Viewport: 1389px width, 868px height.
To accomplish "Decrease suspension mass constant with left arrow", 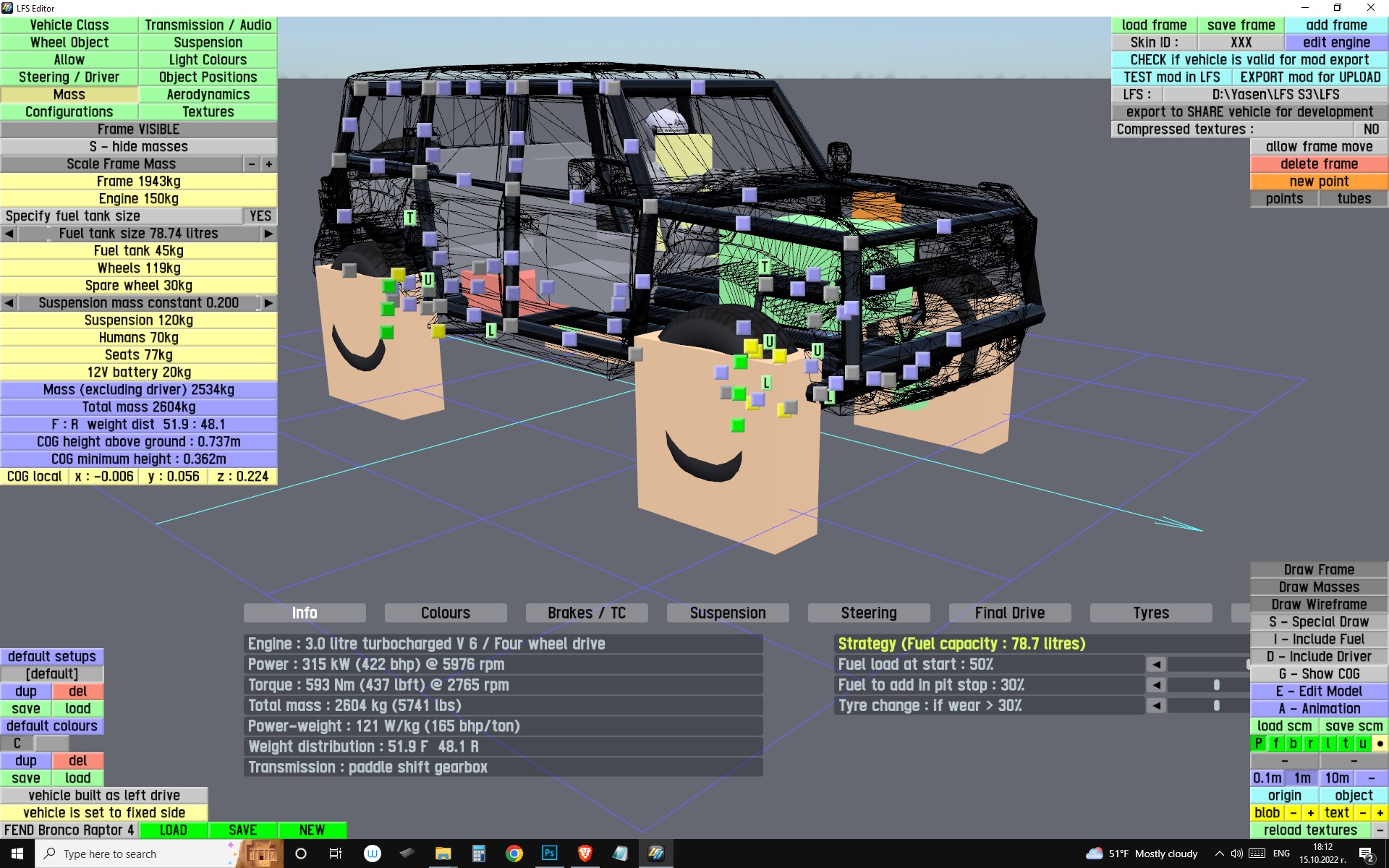I will (9, 303).
